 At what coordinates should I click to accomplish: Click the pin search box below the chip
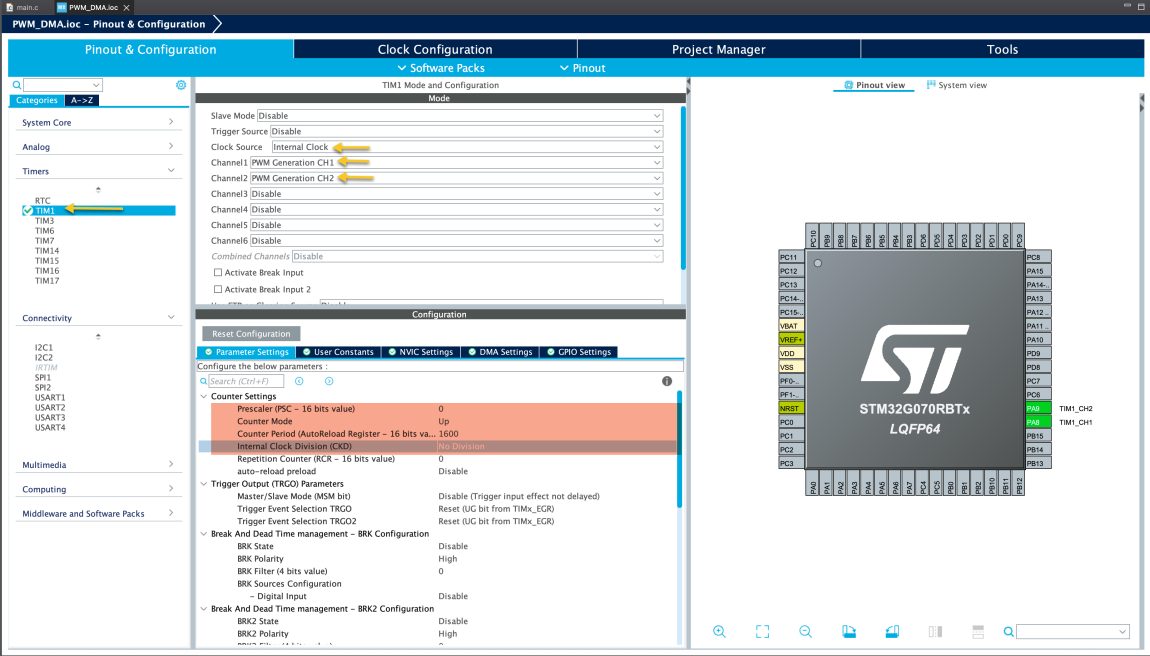click(x=1072, y=632)
